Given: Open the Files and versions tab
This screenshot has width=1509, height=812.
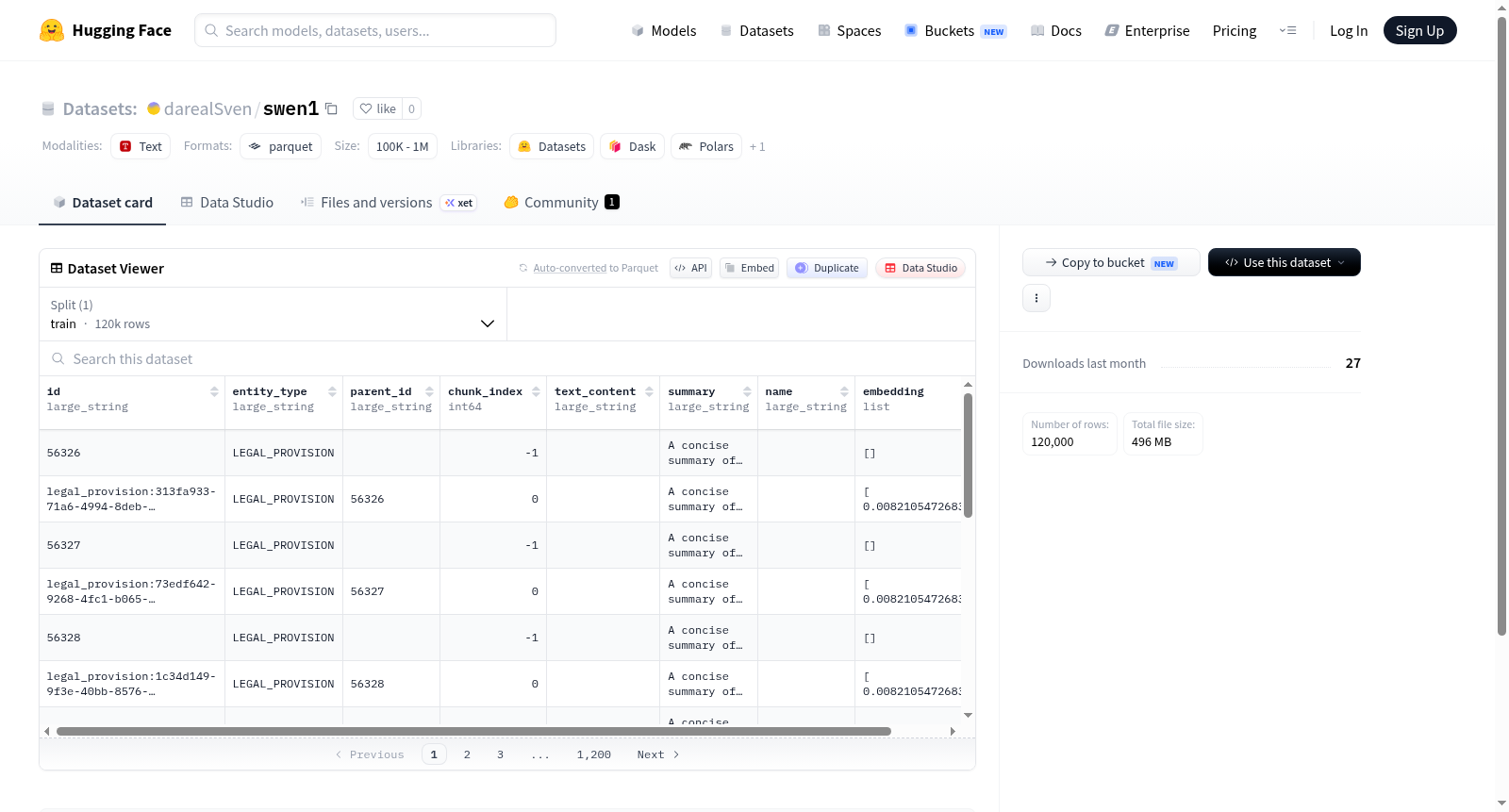Looking at the screenshot, I should [389, 203].
